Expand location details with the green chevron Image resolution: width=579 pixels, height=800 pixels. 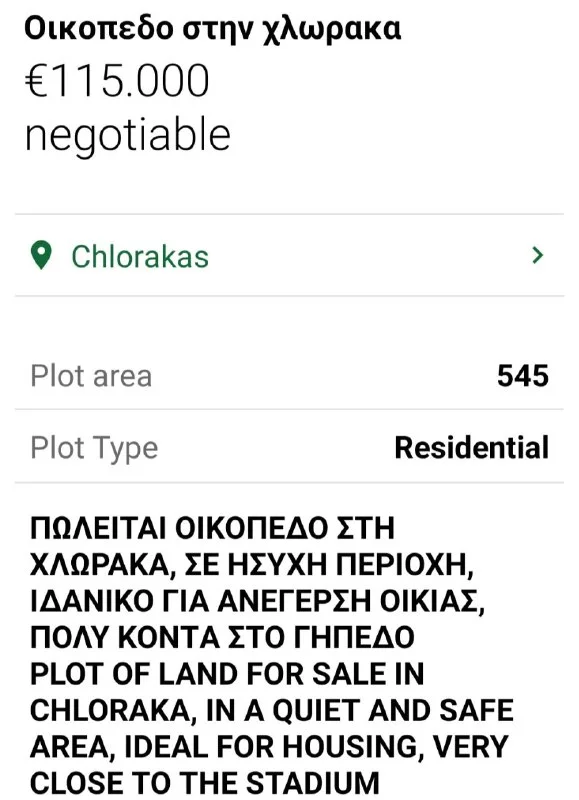(537, 255)
